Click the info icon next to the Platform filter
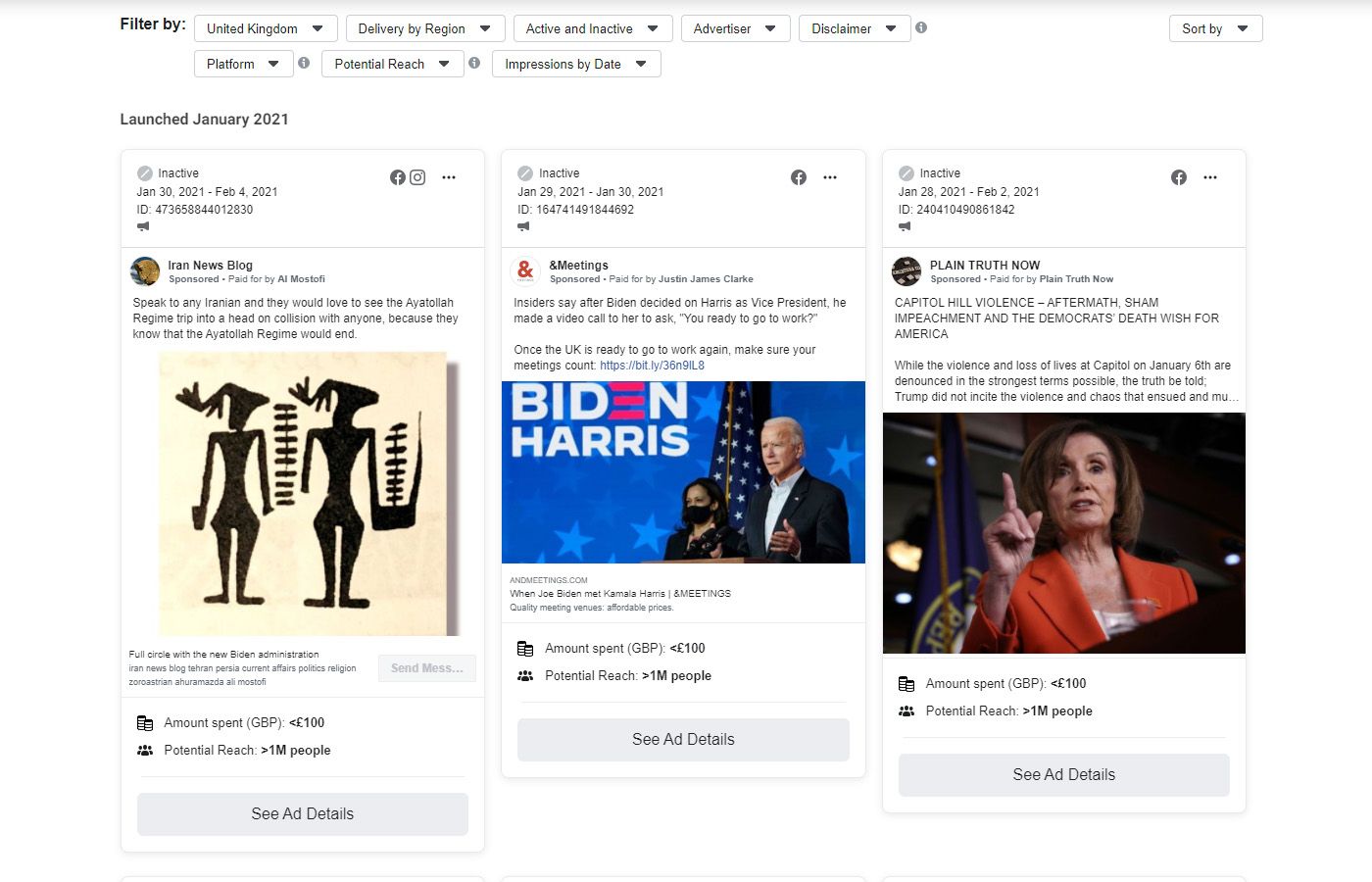 (x=304, y=63)
